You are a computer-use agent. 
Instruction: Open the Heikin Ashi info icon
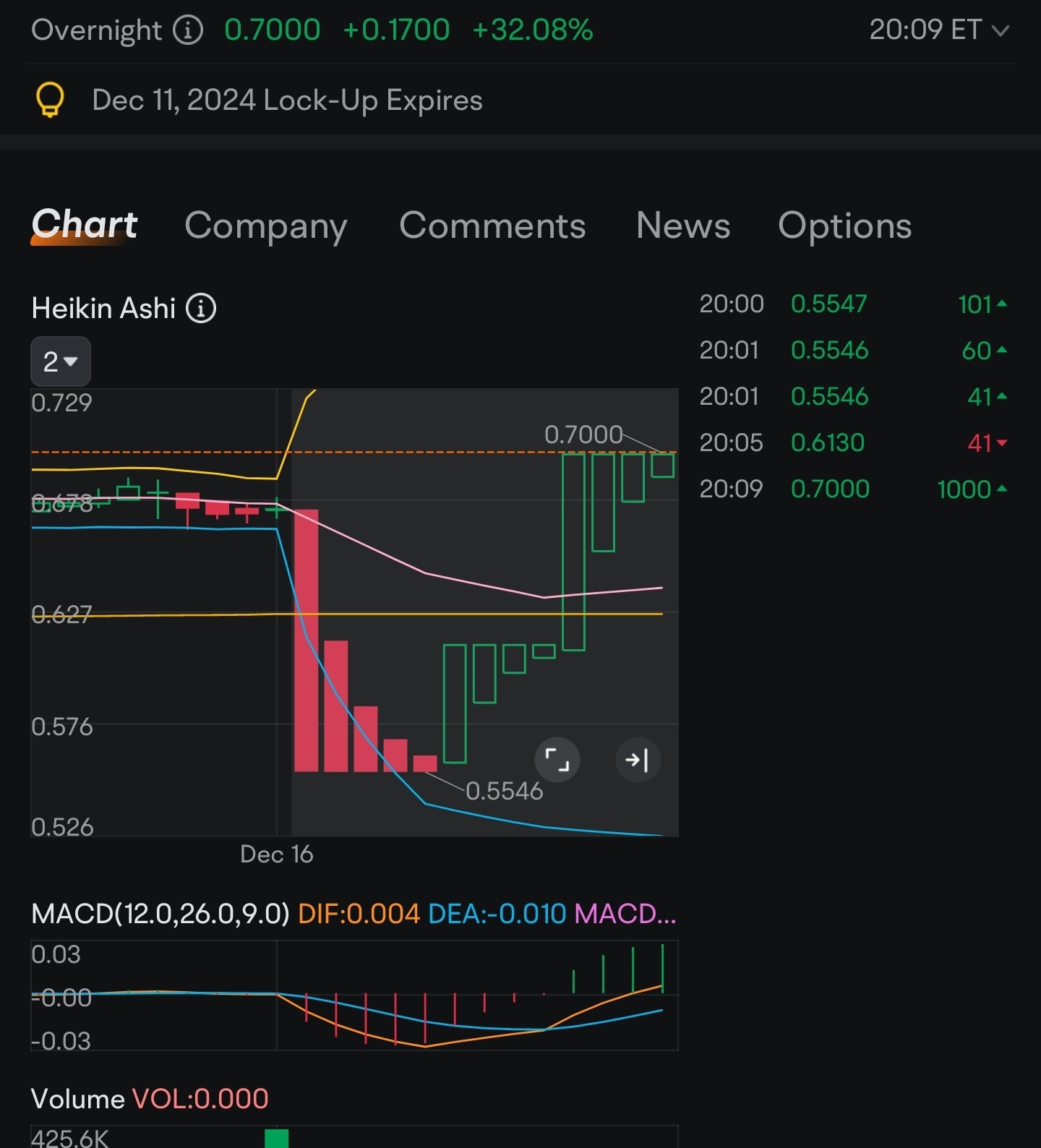201,309
